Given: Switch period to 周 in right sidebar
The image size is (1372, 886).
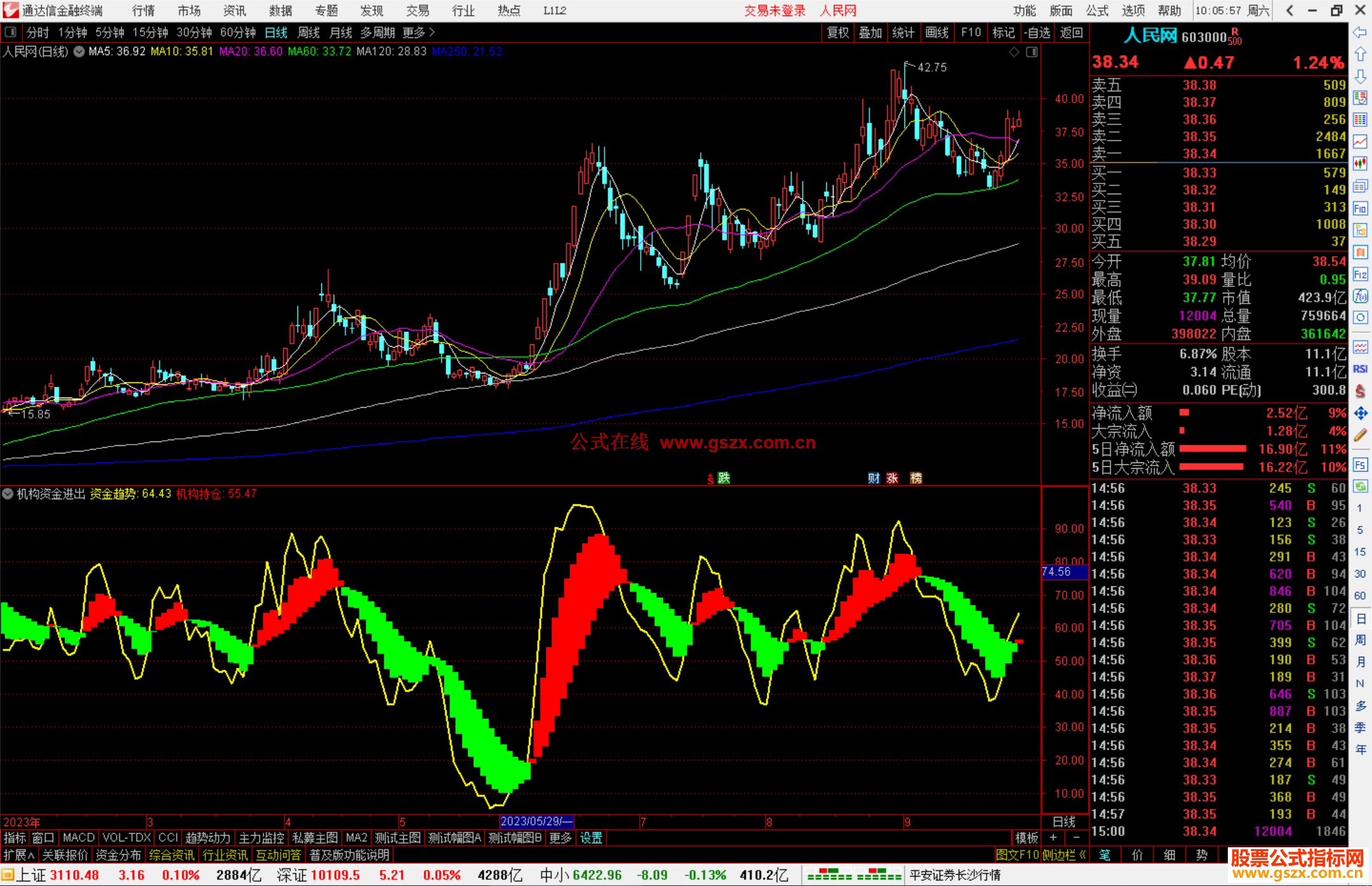Looking at the screenshot, I should 1360,640.
